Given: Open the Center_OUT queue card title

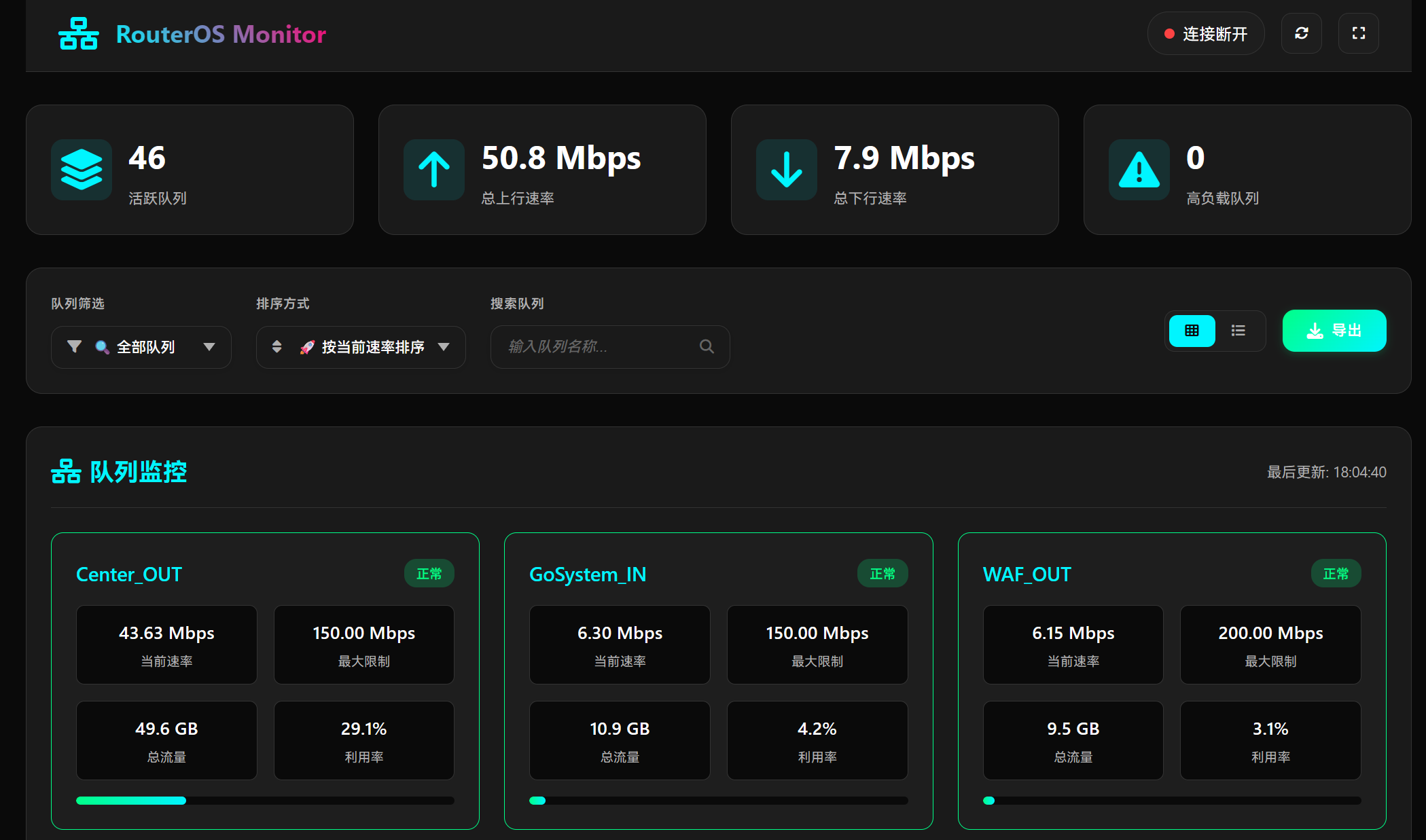Looking at the screenshot, I should 129,574.
